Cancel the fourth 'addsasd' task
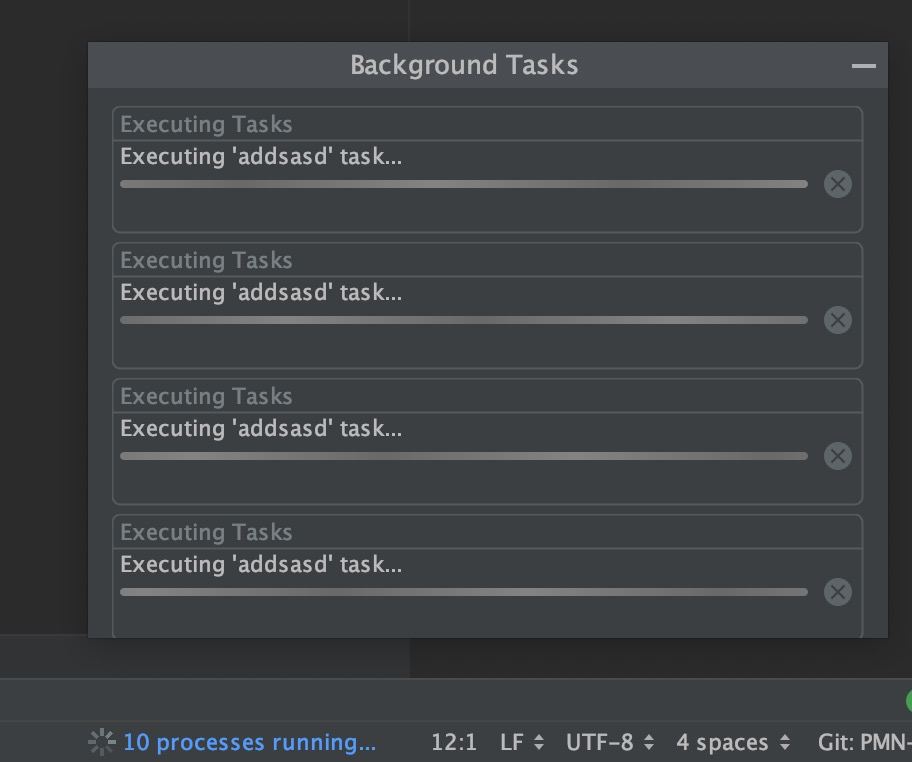 [x=838, y=592]
